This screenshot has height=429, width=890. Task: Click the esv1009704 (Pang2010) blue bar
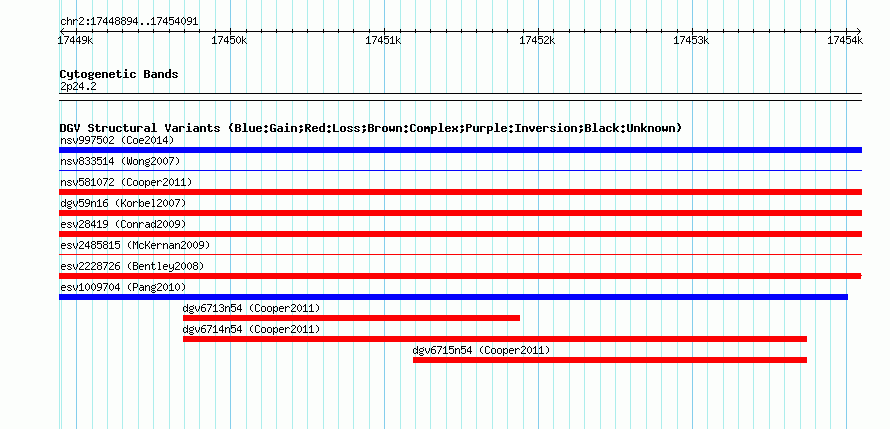(x=454, y=297)
